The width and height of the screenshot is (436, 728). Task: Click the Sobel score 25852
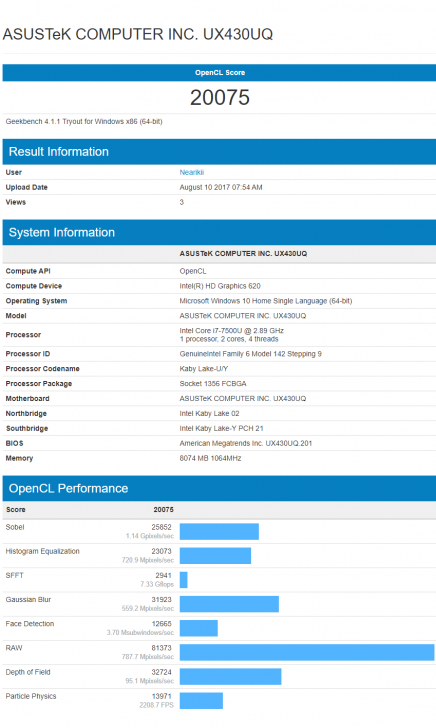coord(161,527)
